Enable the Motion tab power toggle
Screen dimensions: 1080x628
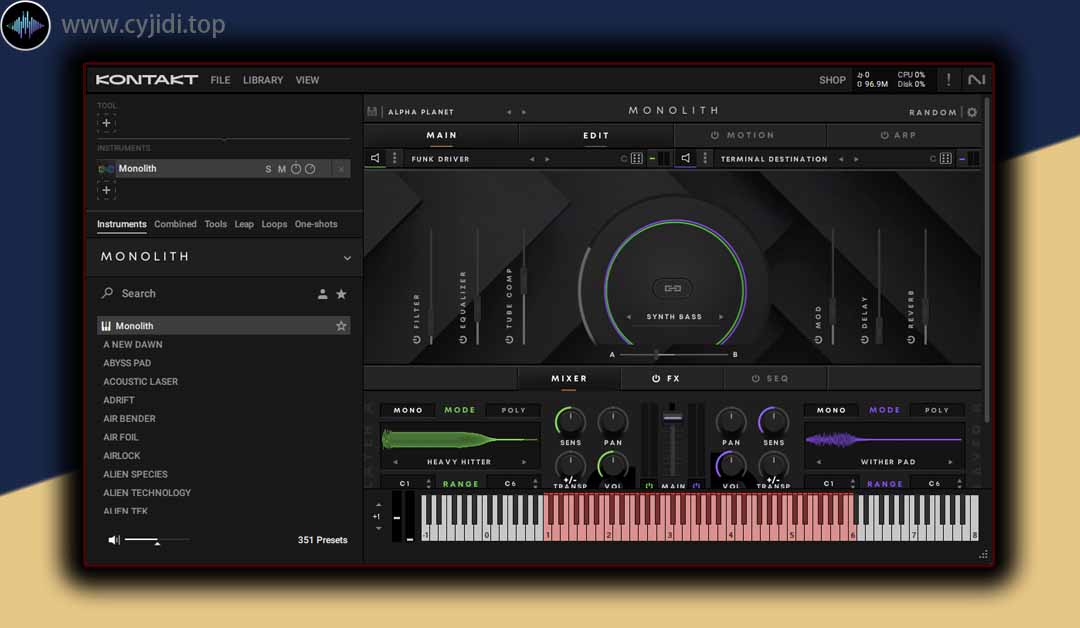pyautogui.click(x=715, y=136)
